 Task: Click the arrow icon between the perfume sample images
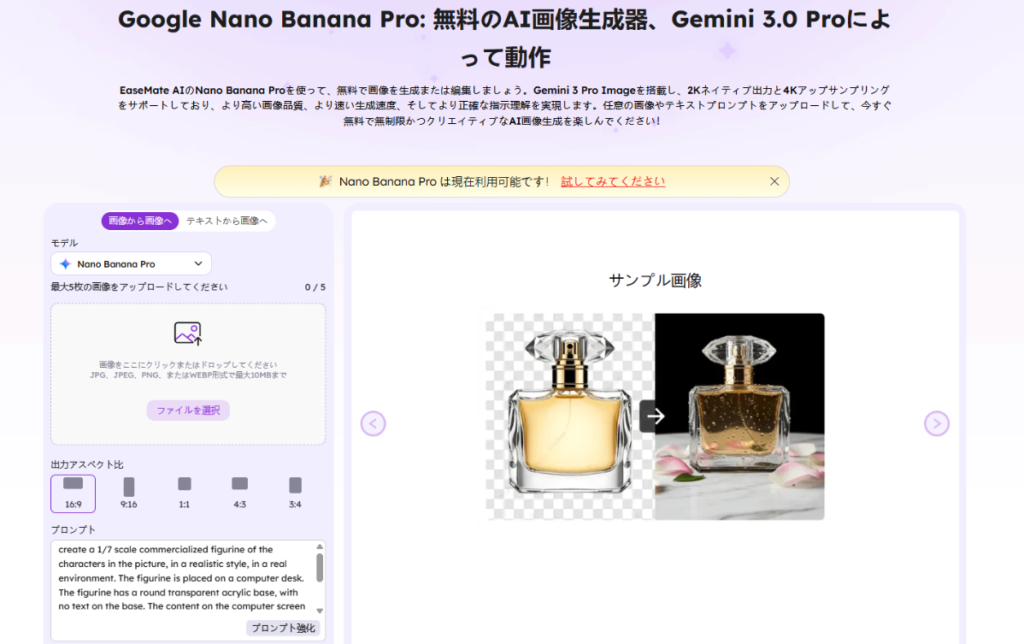654,416
